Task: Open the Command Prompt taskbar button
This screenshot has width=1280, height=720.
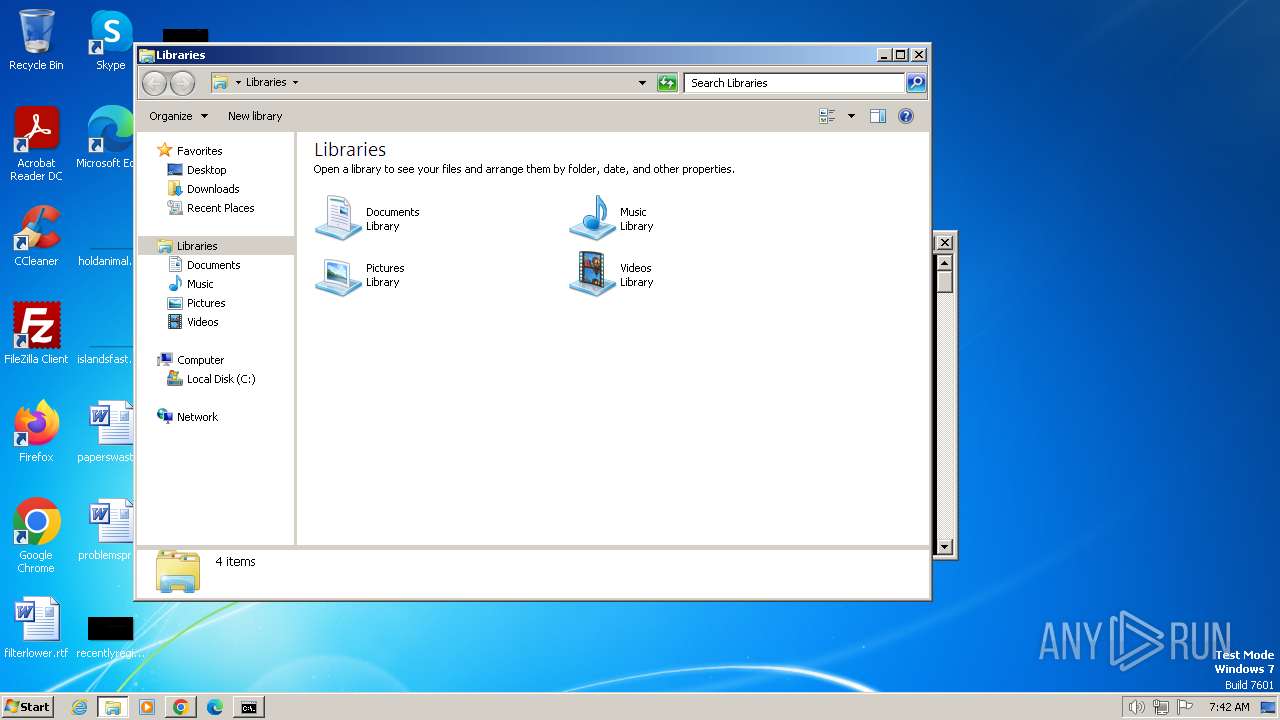Action: coord(249,707)
